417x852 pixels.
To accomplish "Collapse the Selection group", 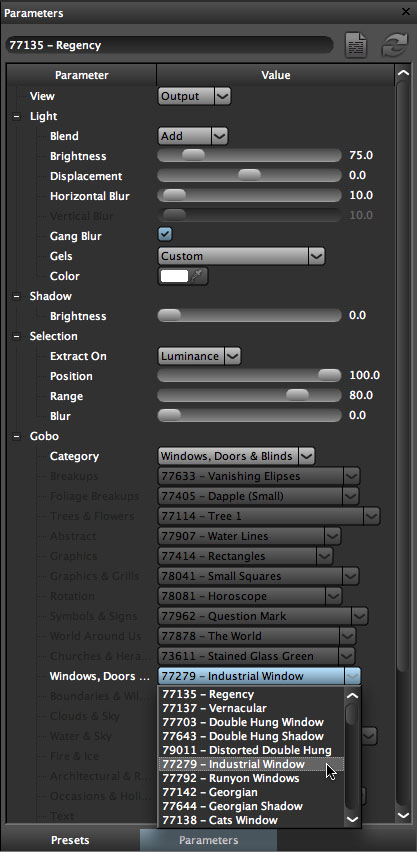I will (x=16, y=336).
